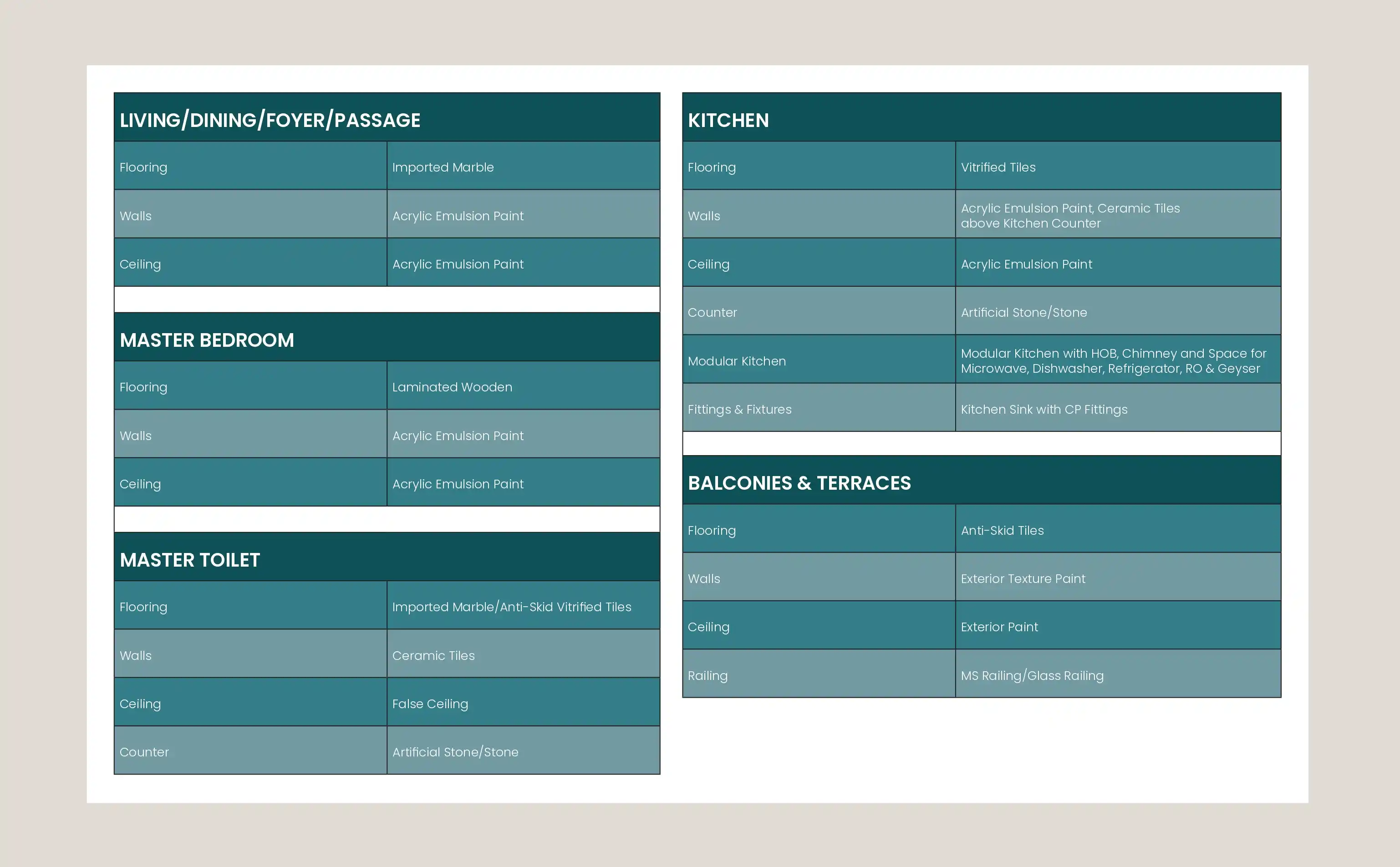Select the MS Railing/Glass Railing cell
Image resolution: width=1400 pixels, height=867 pixels.
pyautogui.click(x=1032, y=675)
